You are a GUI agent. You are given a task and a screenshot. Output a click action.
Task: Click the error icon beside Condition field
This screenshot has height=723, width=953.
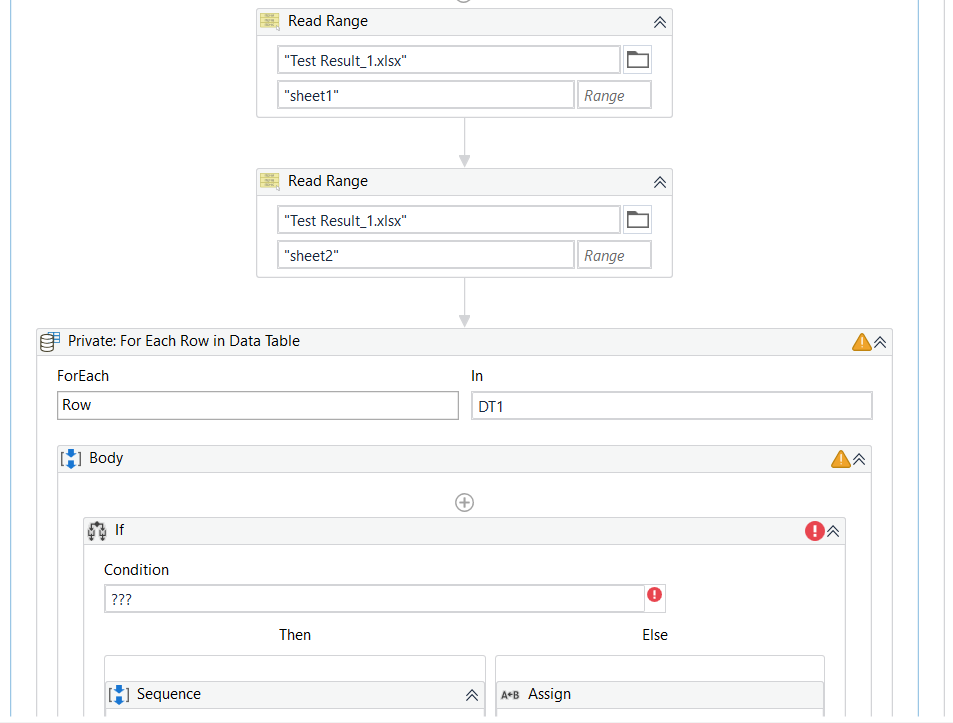point(654,595)
